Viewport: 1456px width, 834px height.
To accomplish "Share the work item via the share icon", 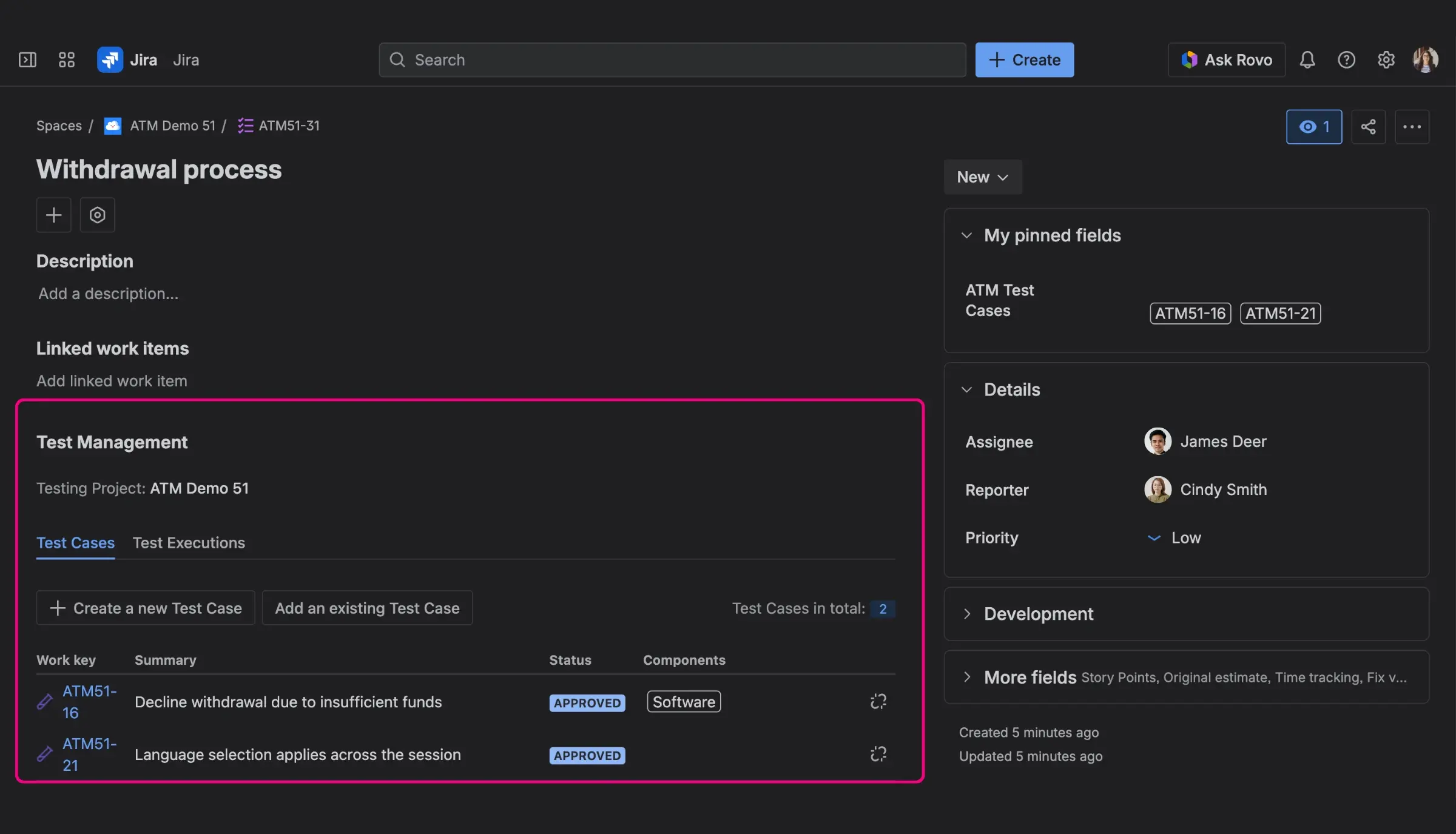I will [x=1369, y=127].
